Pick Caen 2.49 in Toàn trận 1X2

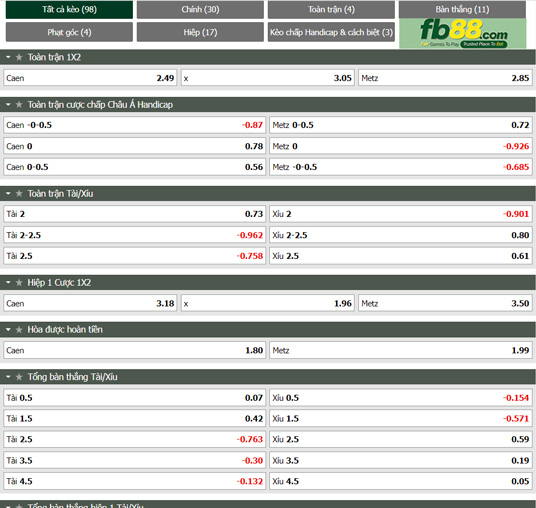click(90, 78)
